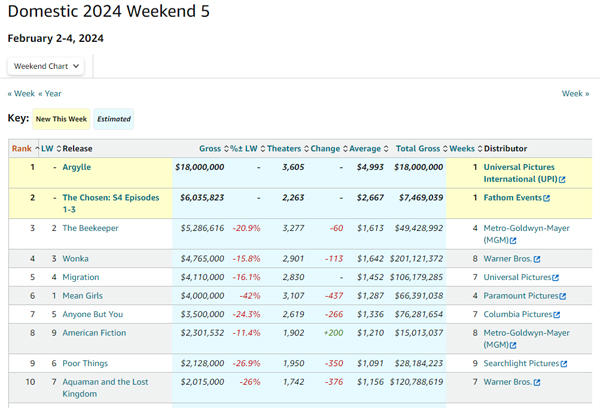Open the Argylle release page
600x408 pixels.
[77, 167]
